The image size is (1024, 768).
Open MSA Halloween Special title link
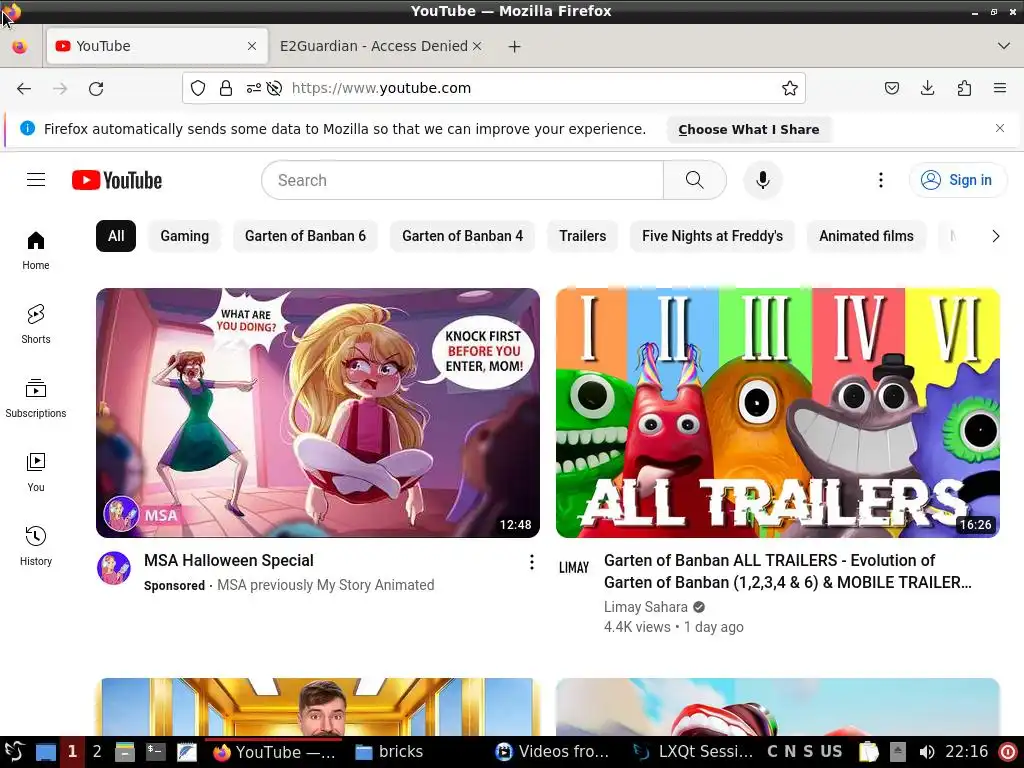click(229, 561)
